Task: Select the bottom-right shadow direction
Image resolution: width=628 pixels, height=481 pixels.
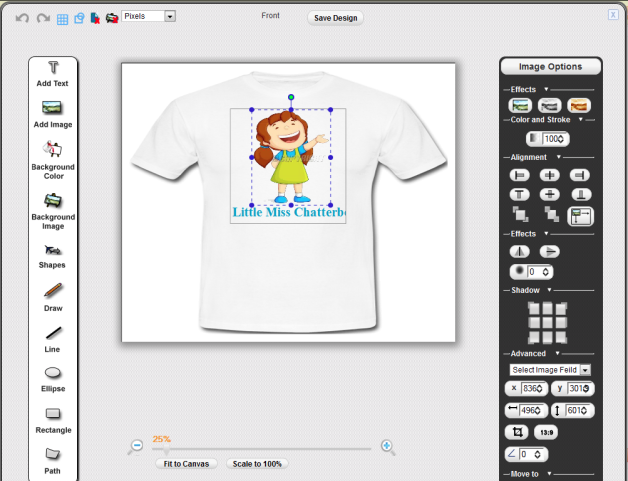Action: point(561,337)
